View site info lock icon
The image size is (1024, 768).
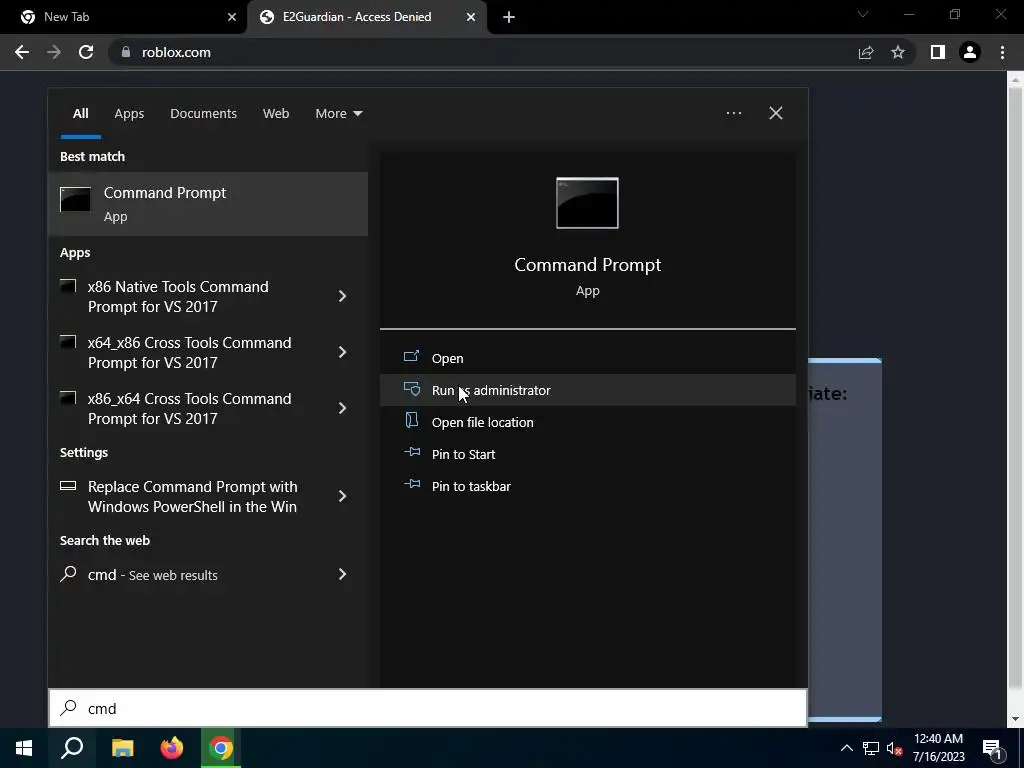coord(126,52)
